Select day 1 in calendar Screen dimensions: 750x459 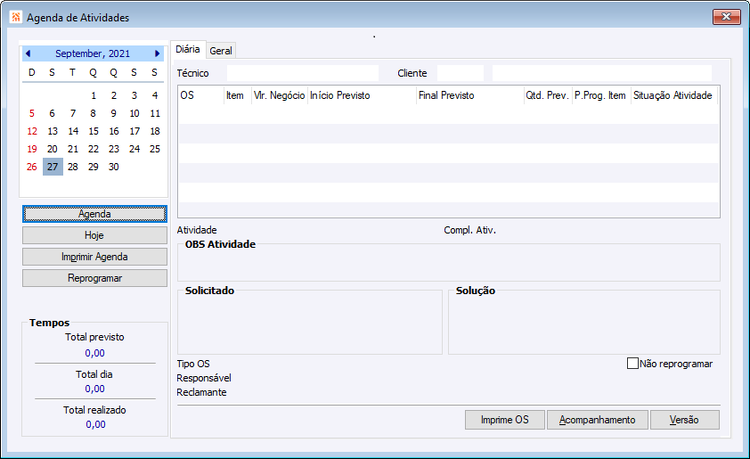(93, 96)
